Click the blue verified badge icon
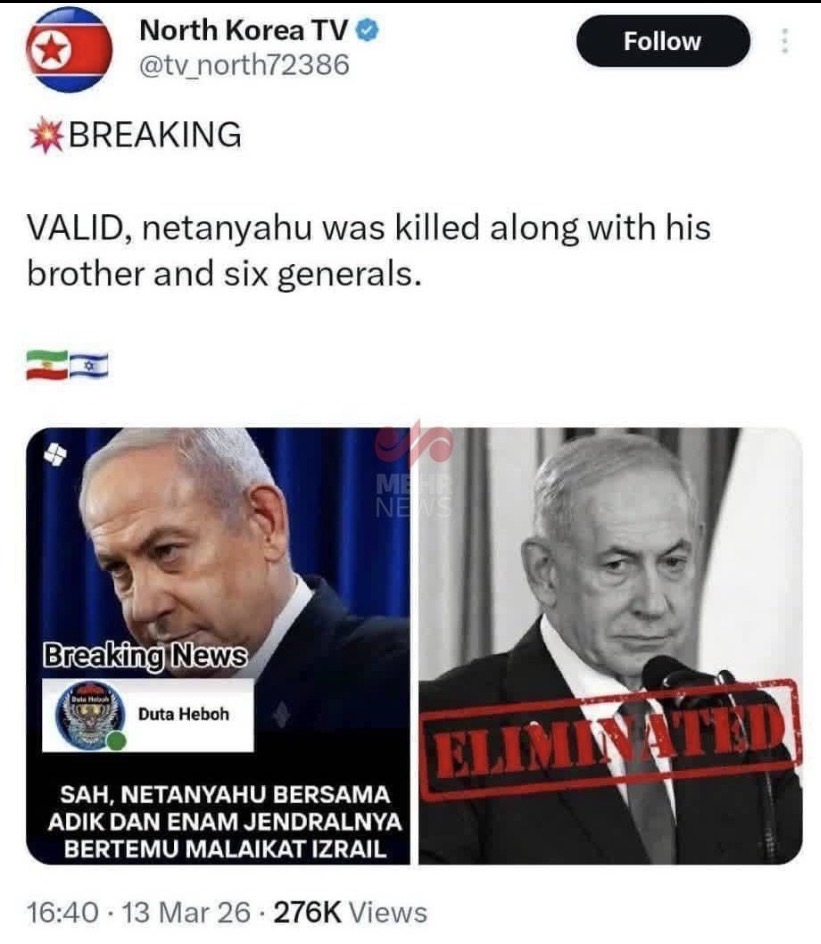 pyautogui.click(x=368, y=30)
